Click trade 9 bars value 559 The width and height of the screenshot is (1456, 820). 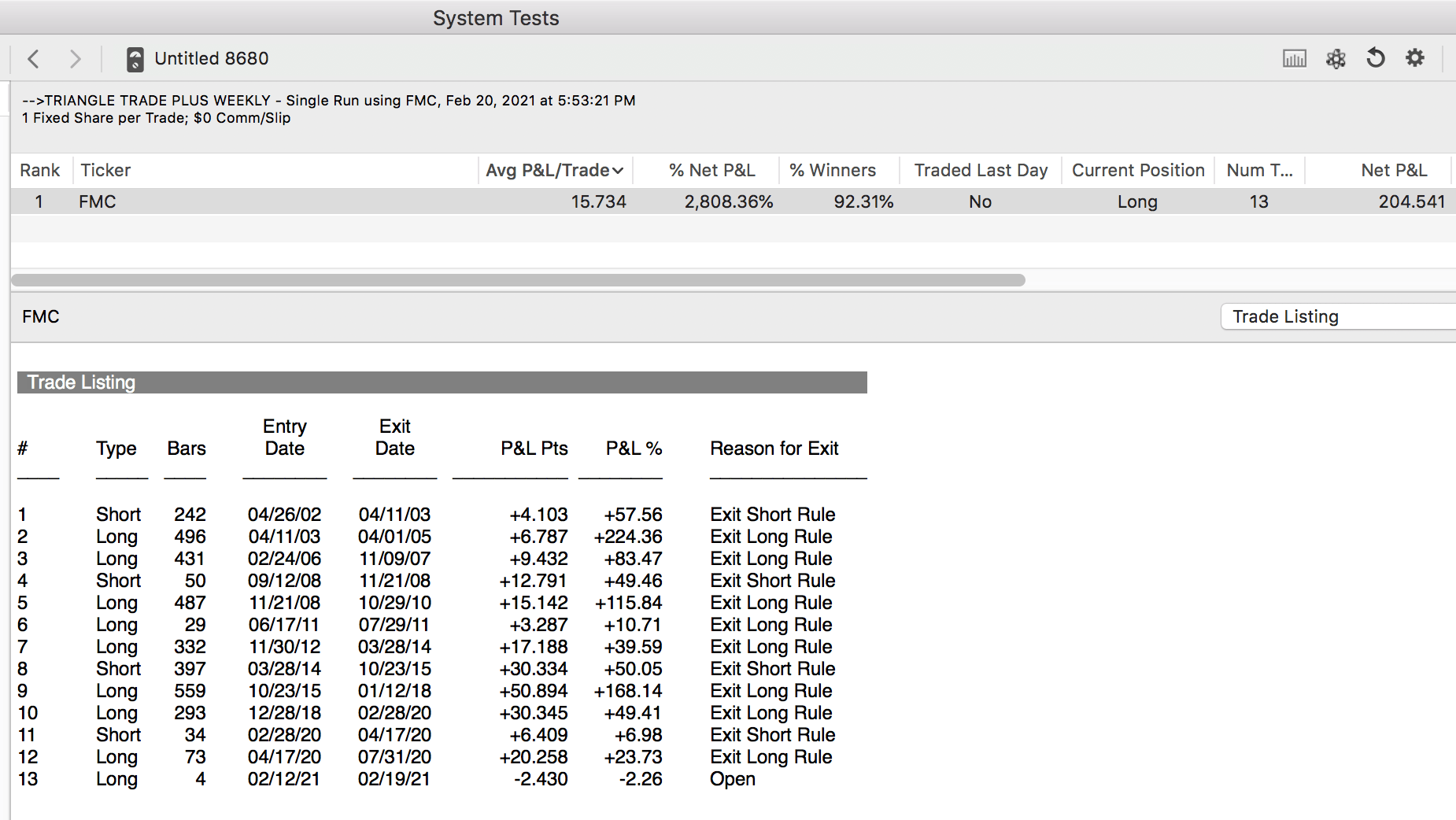tap(190, 691)
